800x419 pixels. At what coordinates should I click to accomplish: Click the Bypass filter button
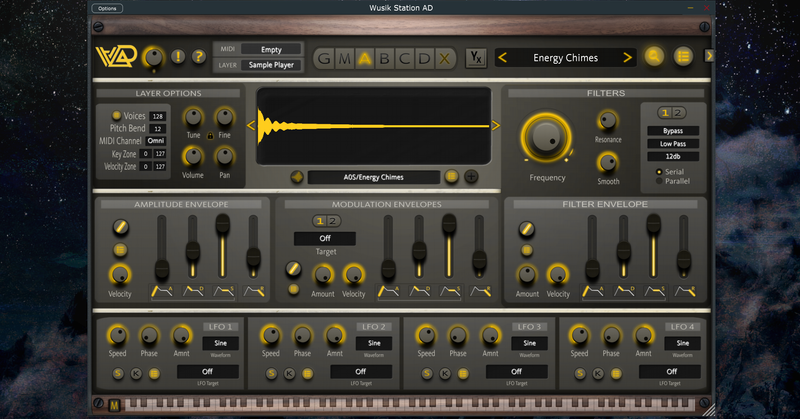673,131
